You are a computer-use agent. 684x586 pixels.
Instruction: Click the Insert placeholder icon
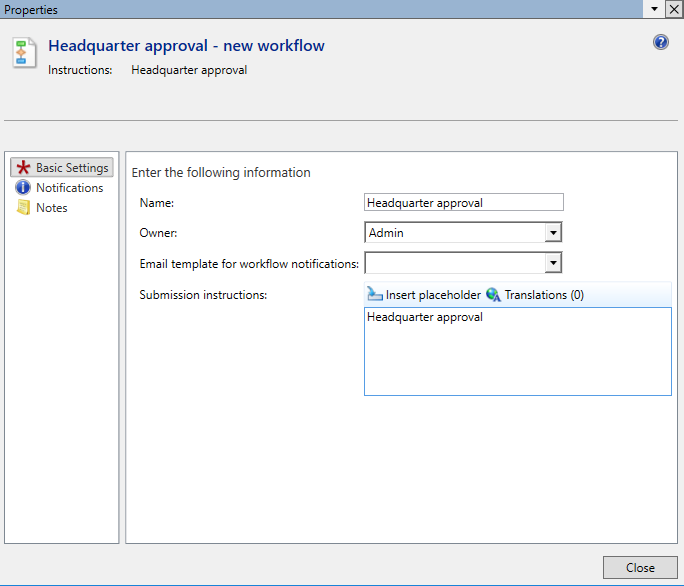coord(374,295)
